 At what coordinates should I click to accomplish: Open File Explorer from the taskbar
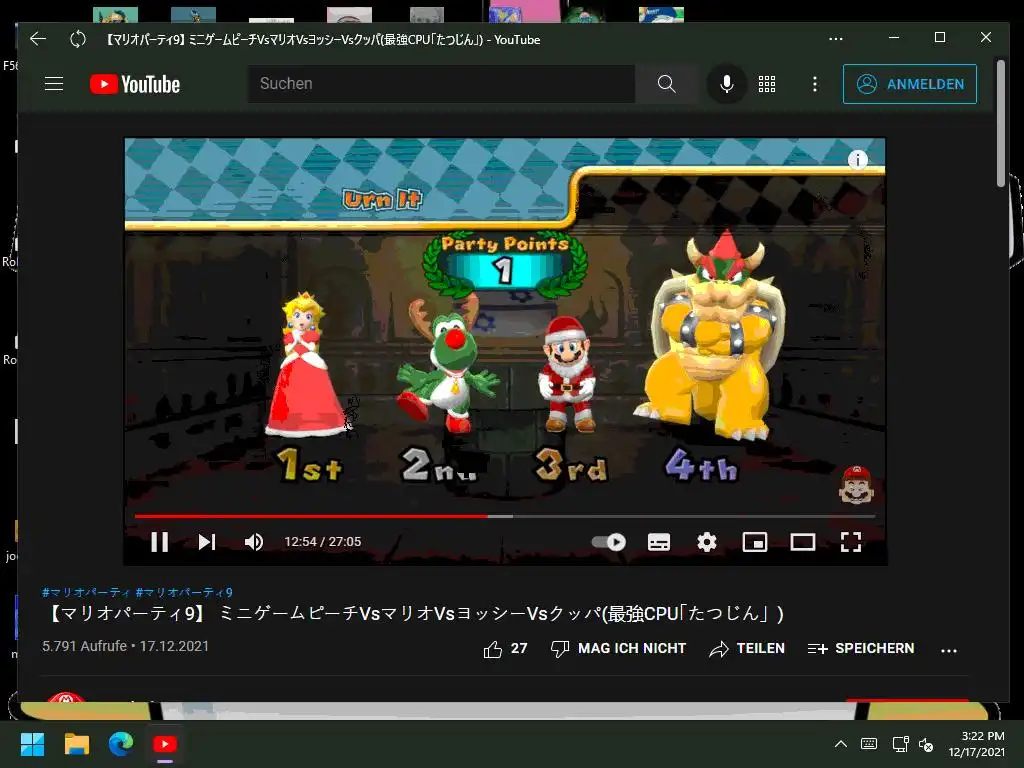[77, 744]
